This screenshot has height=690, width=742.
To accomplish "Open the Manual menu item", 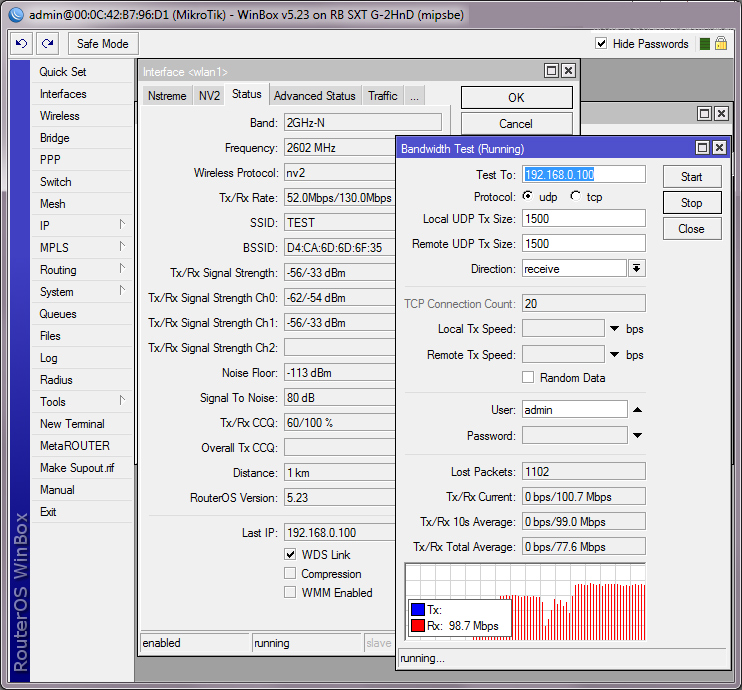I will point(82,489).
